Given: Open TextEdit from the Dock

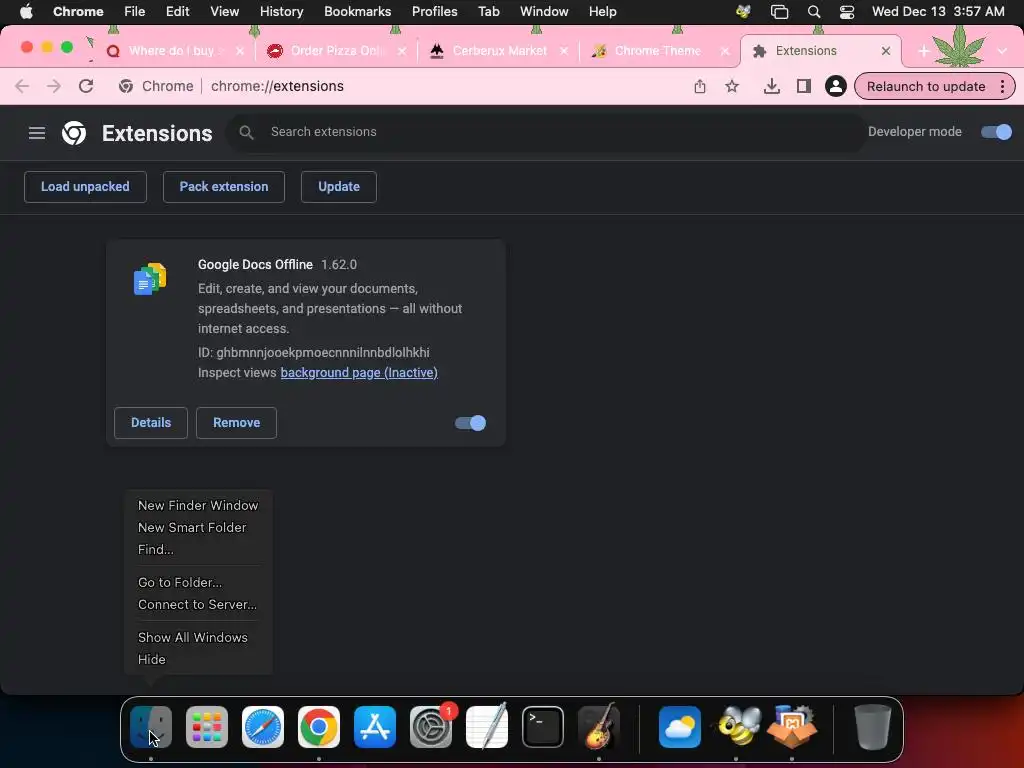Looking at the screenshot, I should [487, 727].
